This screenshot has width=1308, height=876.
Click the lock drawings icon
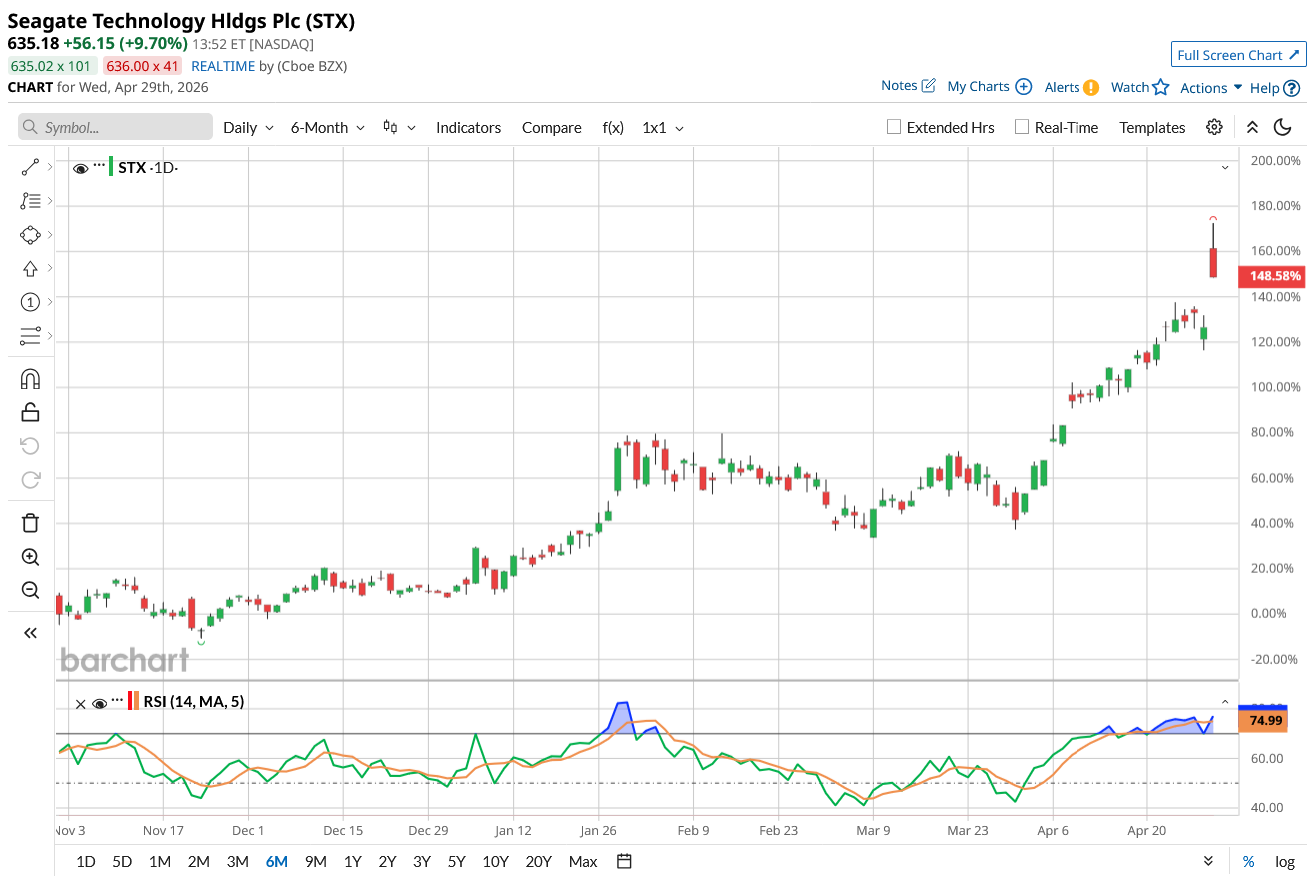tap(30, 412)
